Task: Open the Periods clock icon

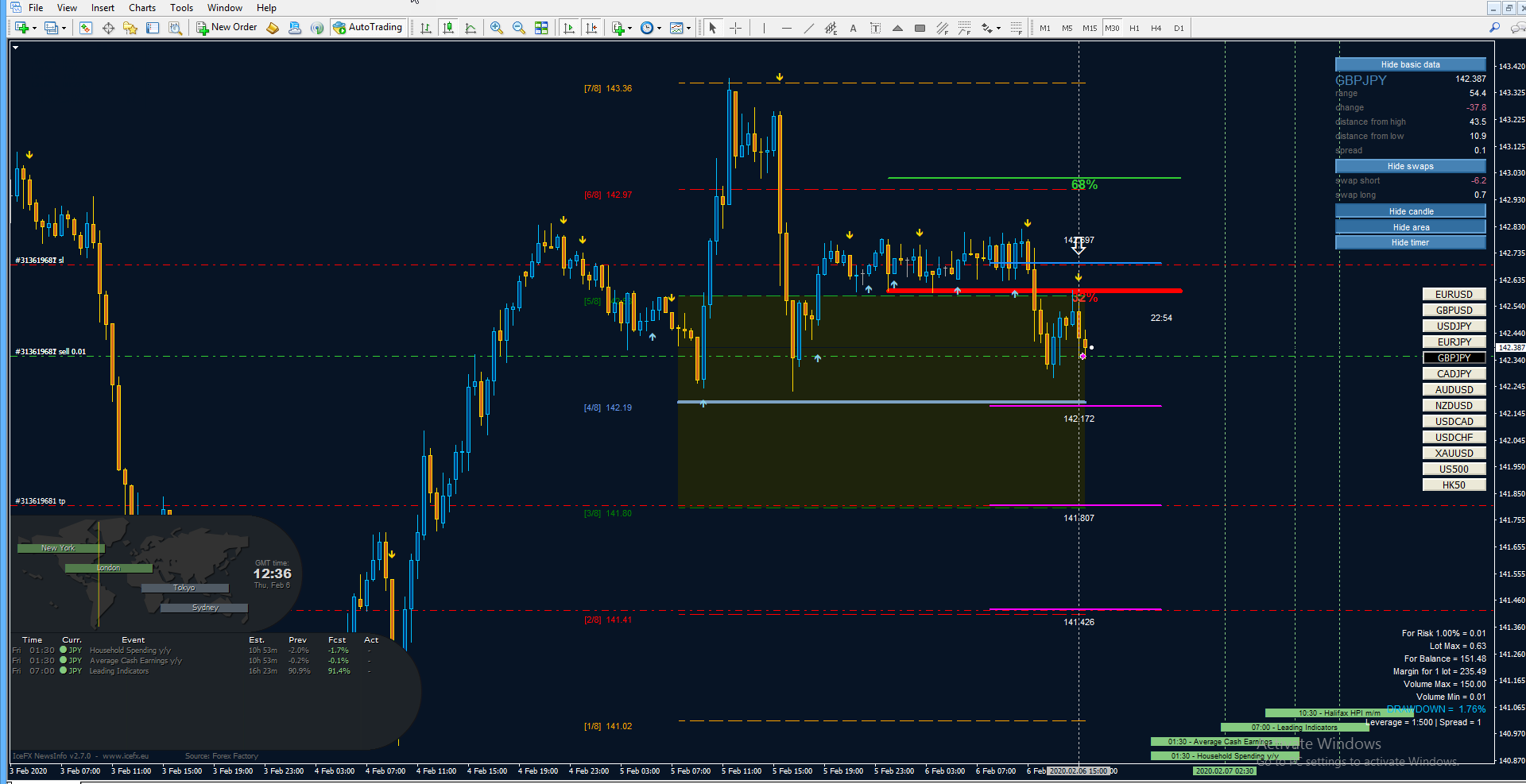Action: (x=647, y=28)
